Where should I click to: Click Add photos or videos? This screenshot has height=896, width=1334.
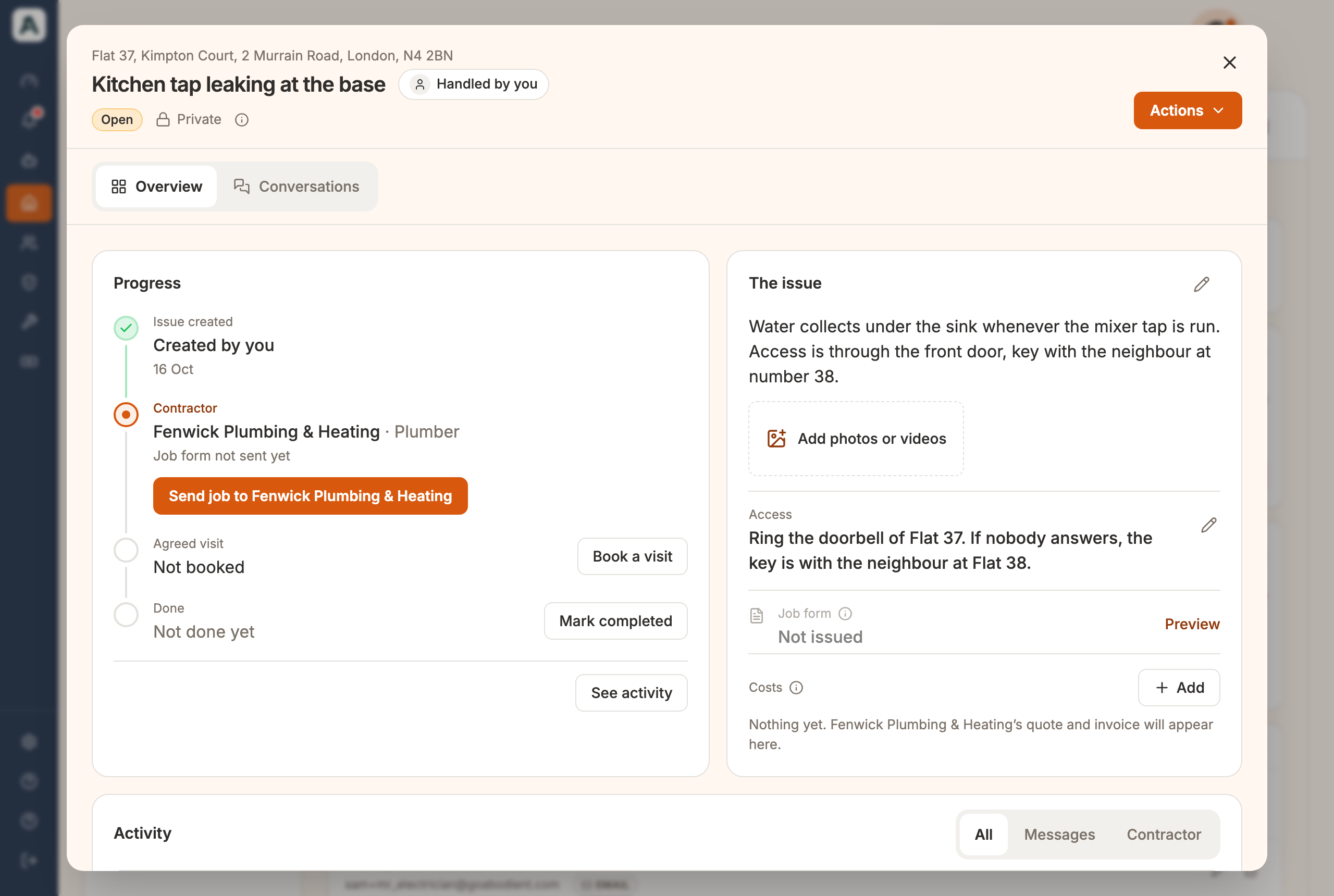coord(856,438)
